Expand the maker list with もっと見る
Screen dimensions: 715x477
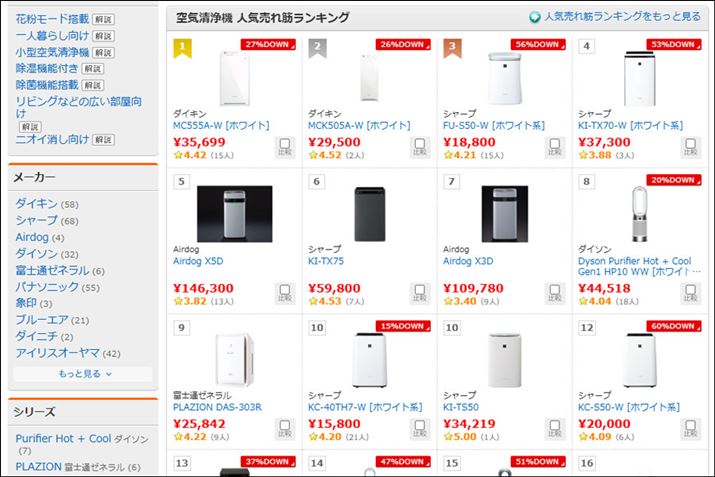pos(84,373)
